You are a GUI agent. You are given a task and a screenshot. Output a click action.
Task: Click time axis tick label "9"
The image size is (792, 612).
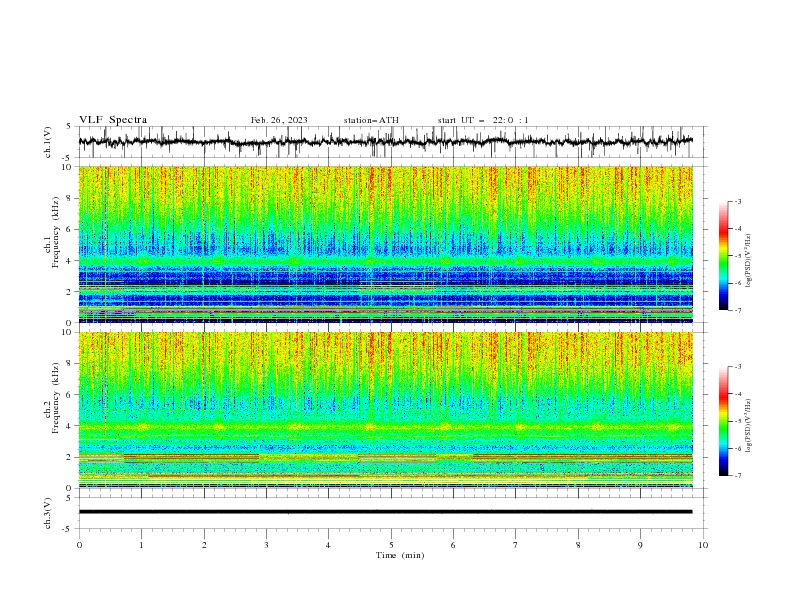click(640, 545)
